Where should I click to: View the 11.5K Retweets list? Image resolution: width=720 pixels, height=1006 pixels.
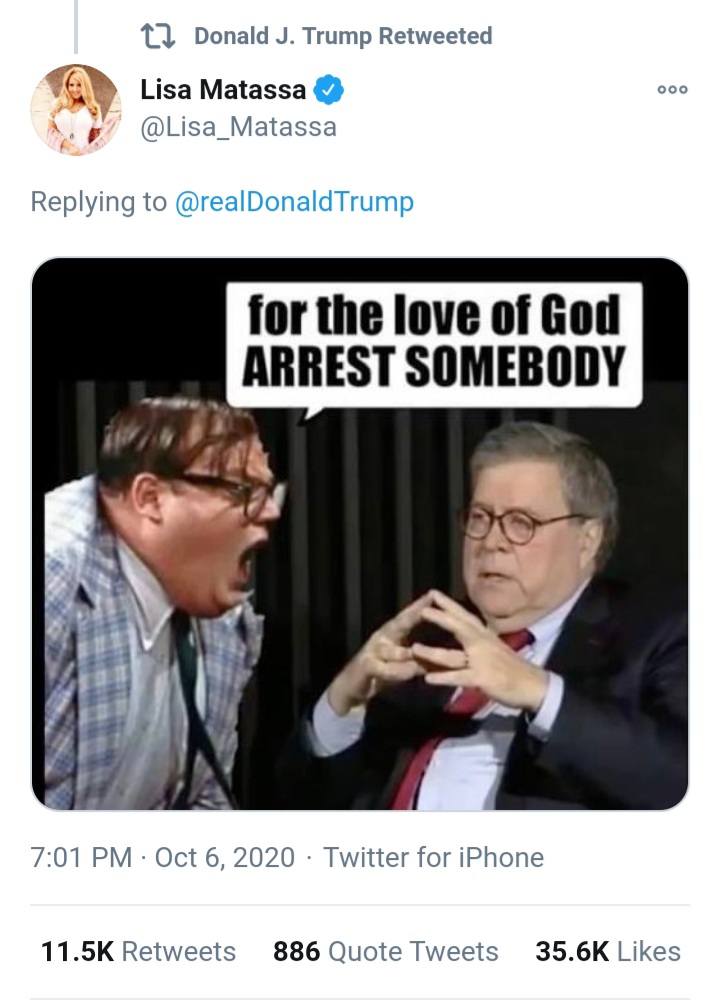tap(138, 951)
